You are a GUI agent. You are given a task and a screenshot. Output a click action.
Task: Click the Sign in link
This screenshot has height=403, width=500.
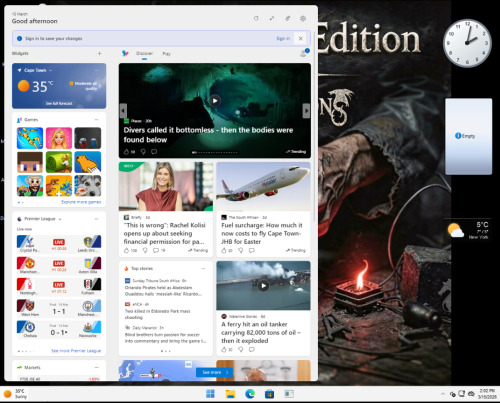tap(283, 39)
